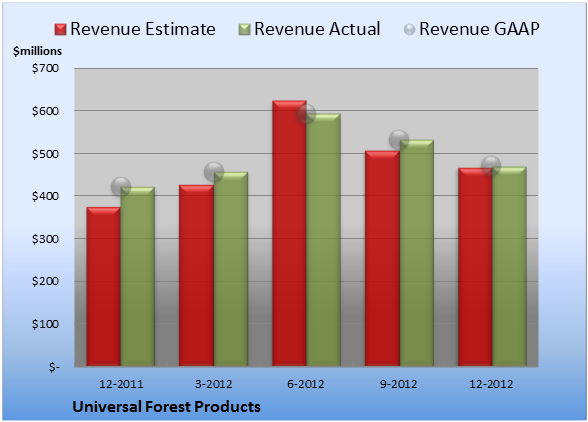Select the red estimate bar for 12-2011
Screen dimensions: 588x422
tap(104, 287)
